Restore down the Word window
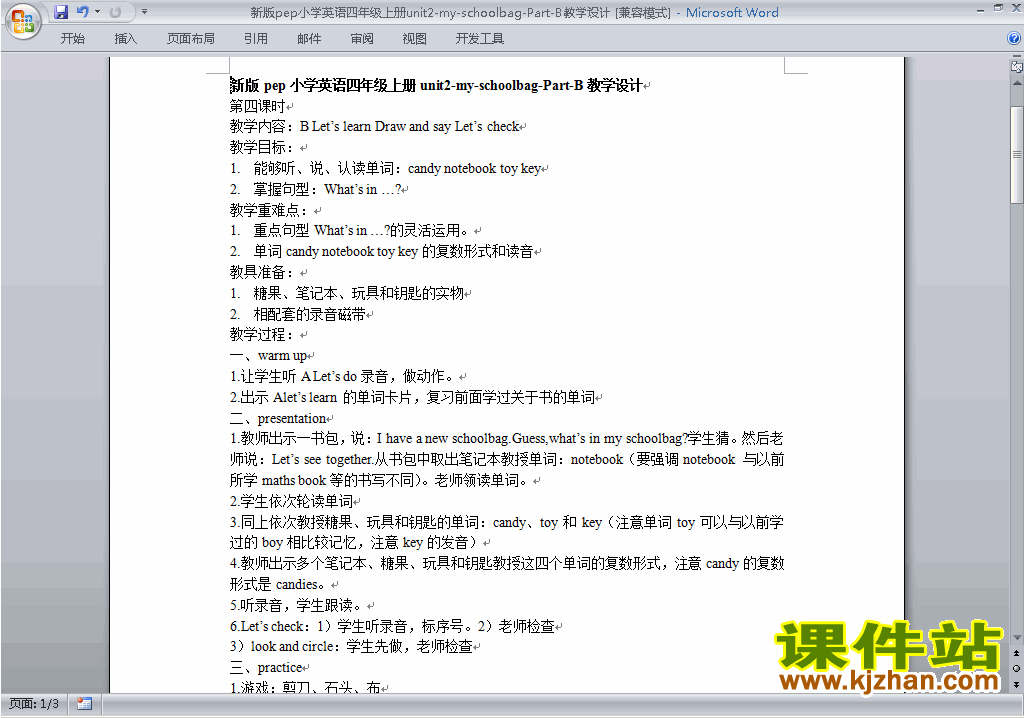This screenshot has width=1024, height=718. click(998, 8)
